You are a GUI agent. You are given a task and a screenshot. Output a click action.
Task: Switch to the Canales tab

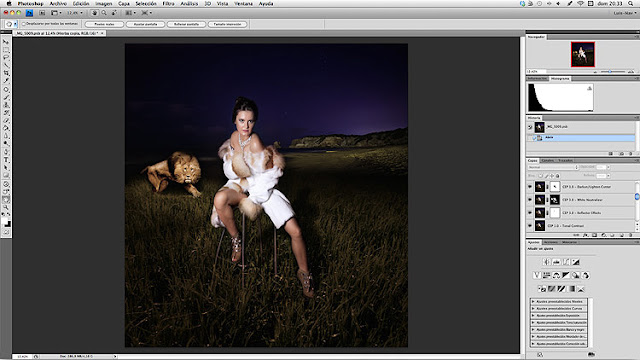pos(548,160)
